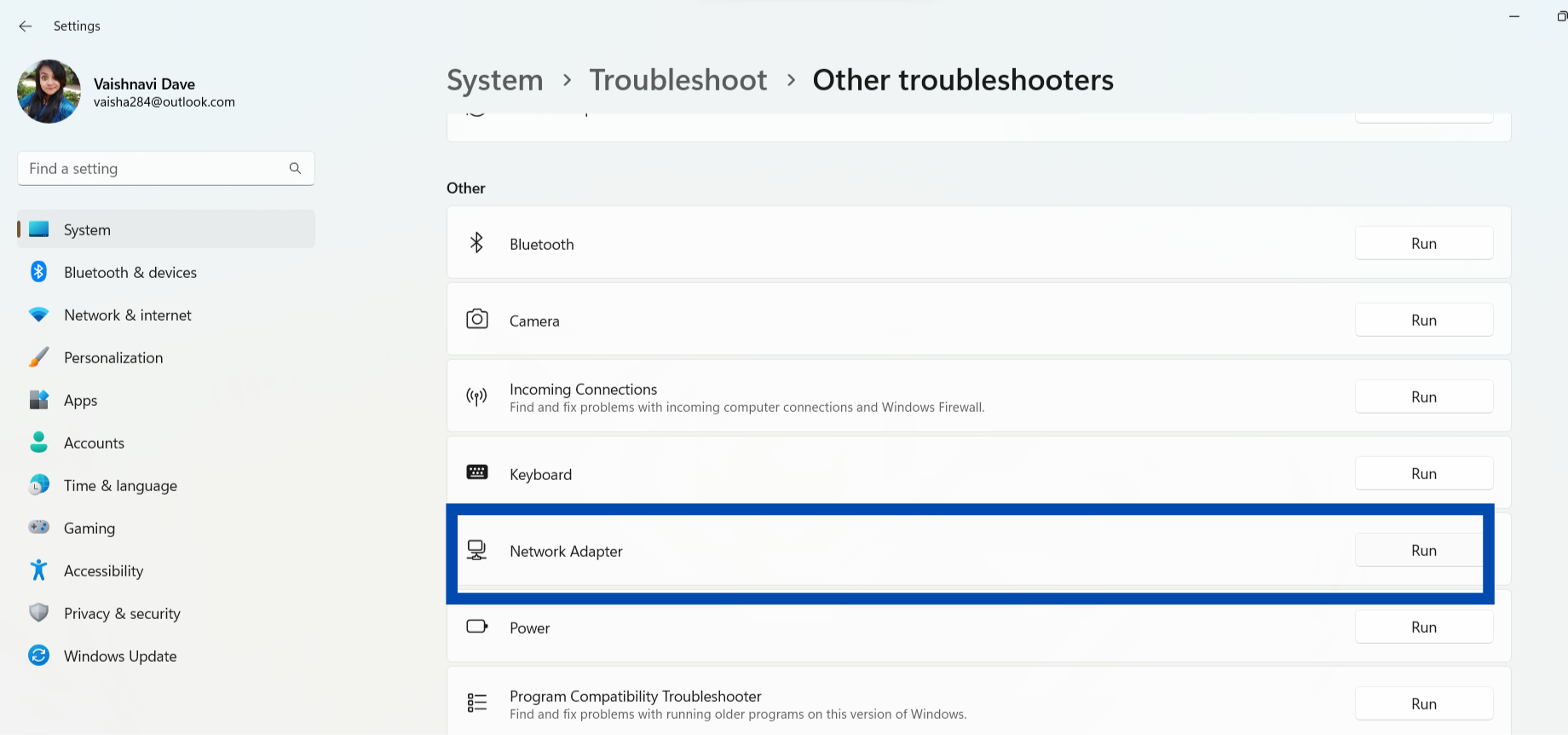Image resolution: width=1568 pixels, height=735 pixels.
Task: Click the Windows Update sidebar icon
Action: pos(39,656)
